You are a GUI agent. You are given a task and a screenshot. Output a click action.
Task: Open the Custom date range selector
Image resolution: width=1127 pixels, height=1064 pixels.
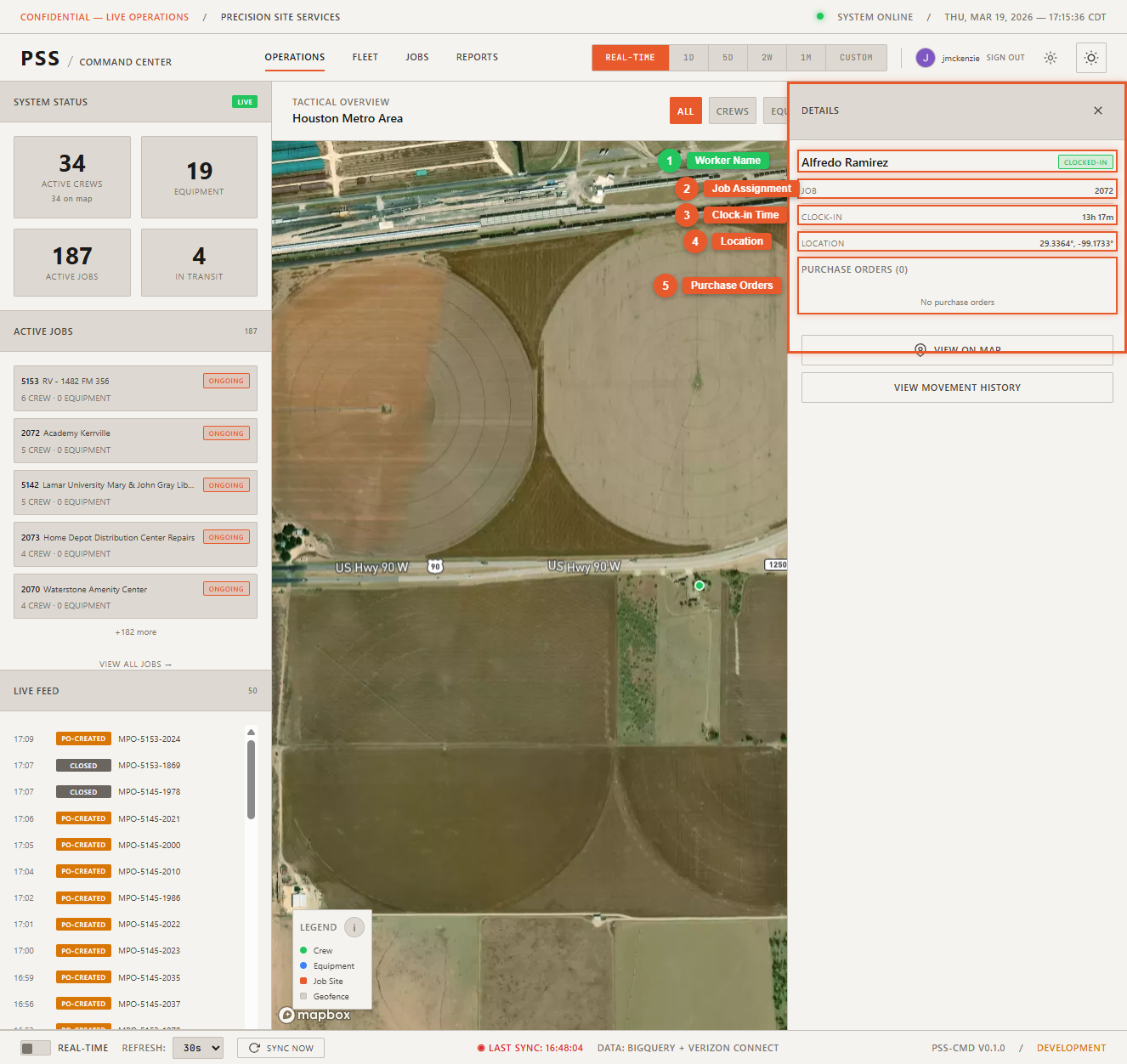click(x=856, y=57)
